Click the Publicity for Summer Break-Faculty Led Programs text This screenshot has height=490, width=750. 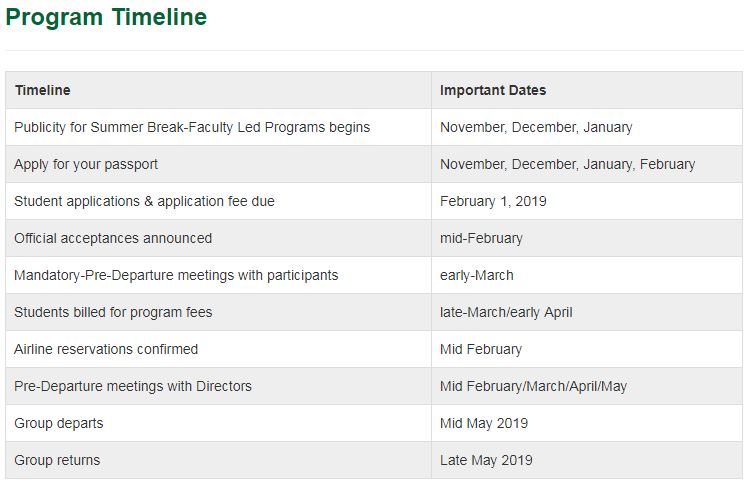click(192, 127)
